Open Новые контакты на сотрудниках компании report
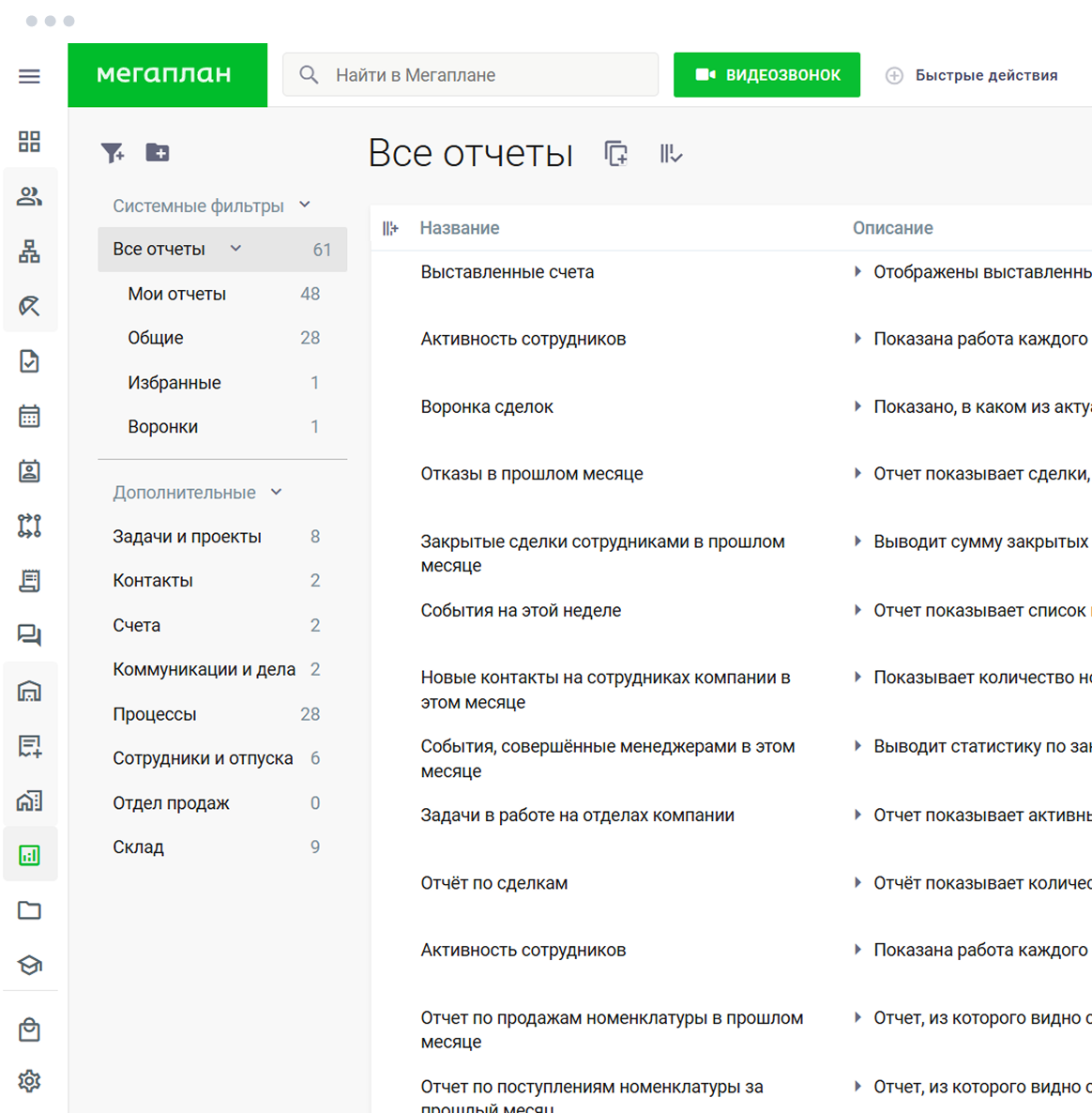The image size is (1092, 1113). [x=605, y=689]
